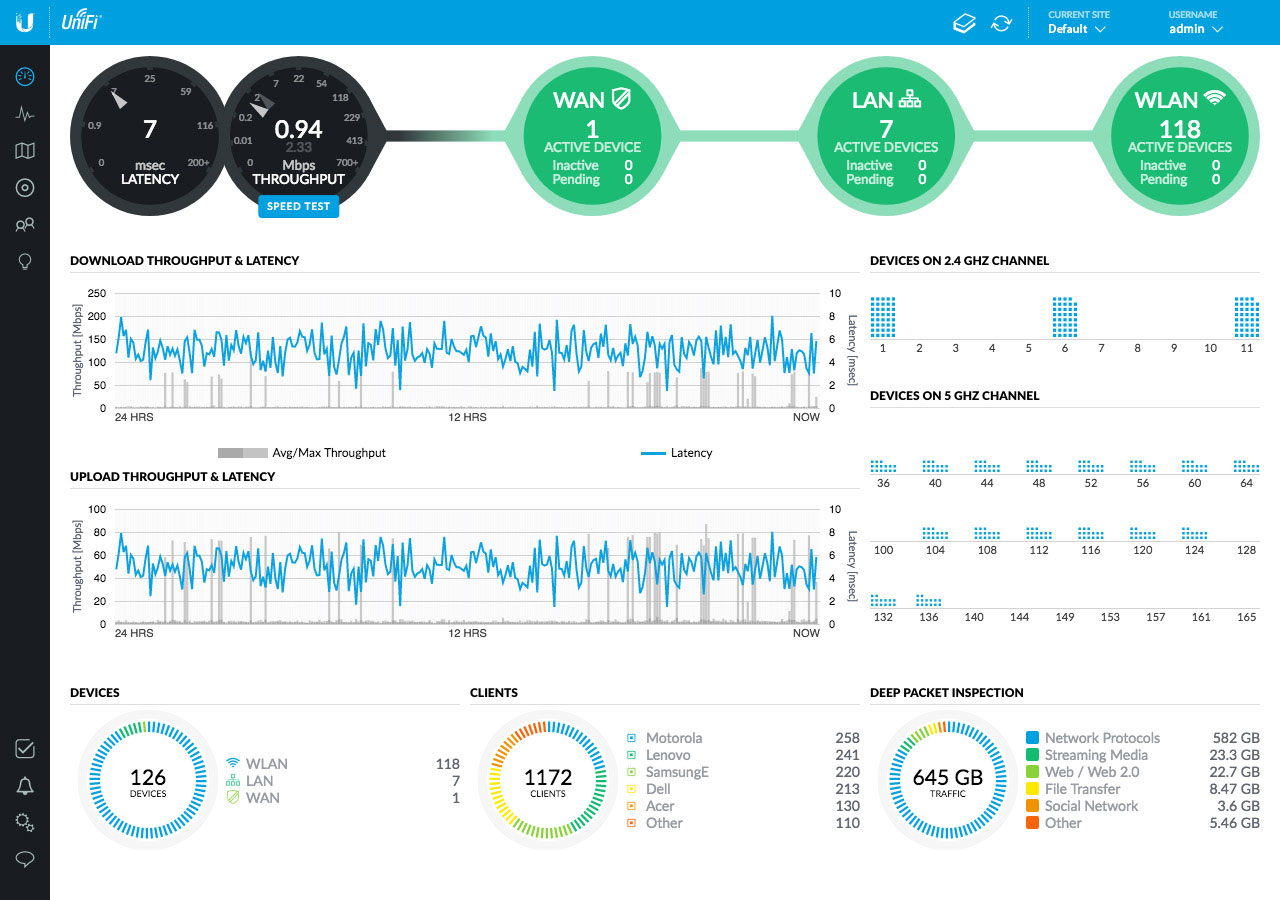The width and height of the screenshot is (1280, 900).
Task: Click the File Transfer color swatch
Action: point(1033,789)
